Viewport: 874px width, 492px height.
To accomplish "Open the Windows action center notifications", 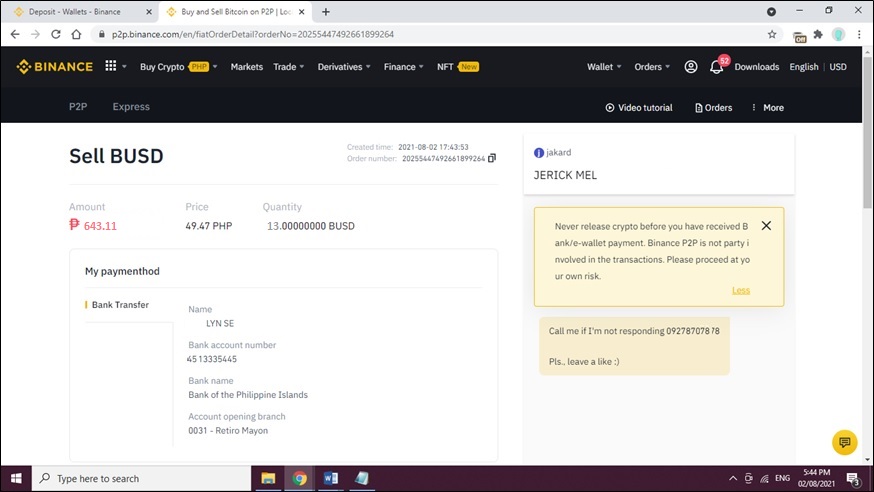I will pos(853,479).
